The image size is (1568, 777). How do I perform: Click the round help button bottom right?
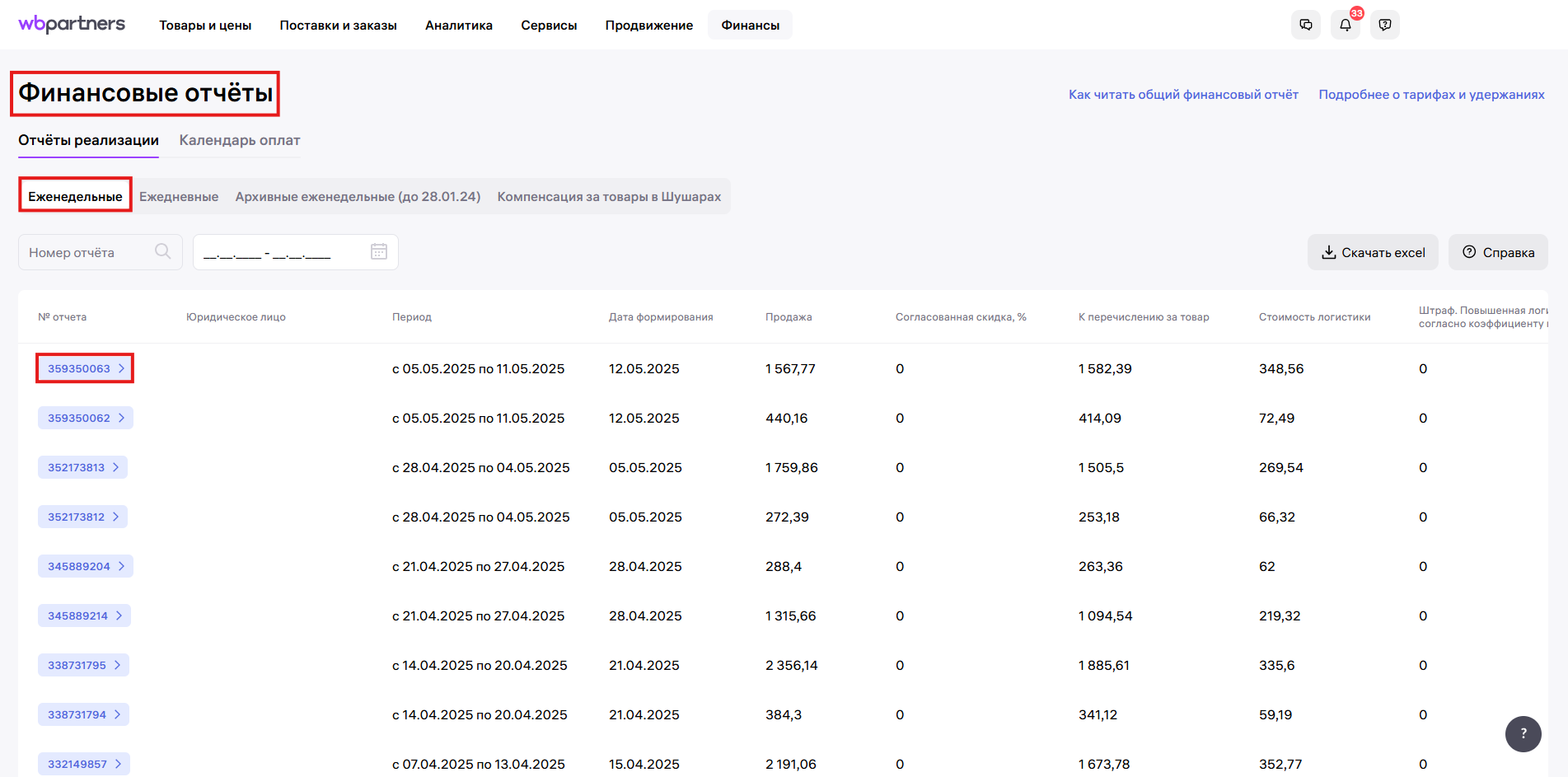[1523, 733]
